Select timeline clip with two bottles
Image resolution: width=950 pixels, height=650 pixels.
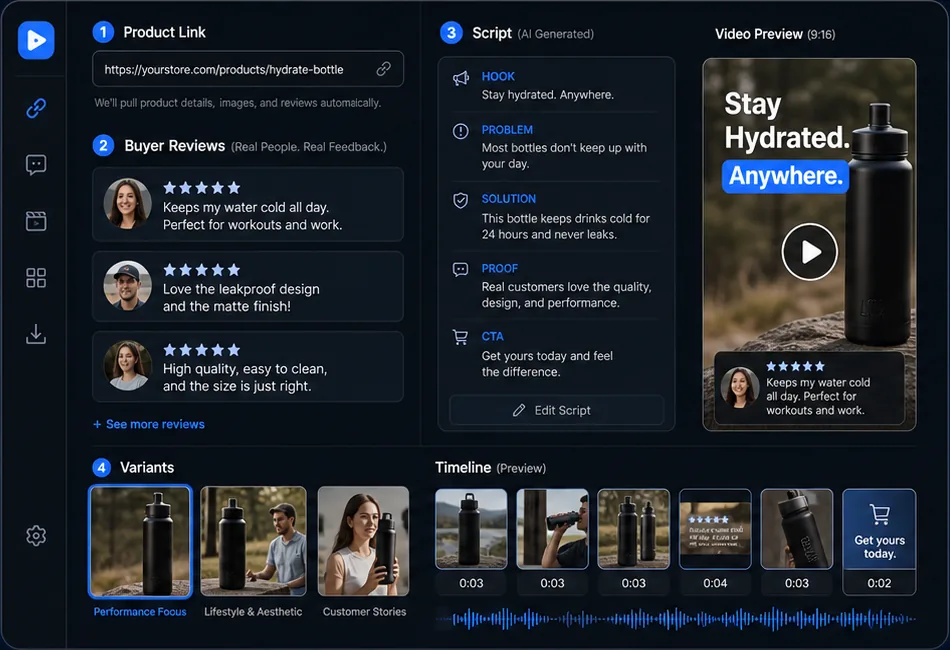tap(634, 529)
